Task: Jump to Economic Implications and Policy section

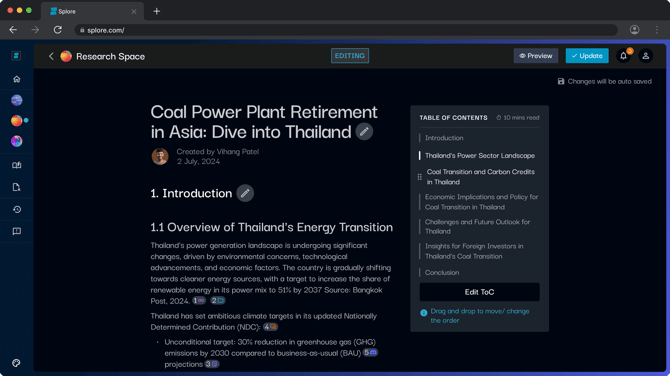Action: (482, 202)
